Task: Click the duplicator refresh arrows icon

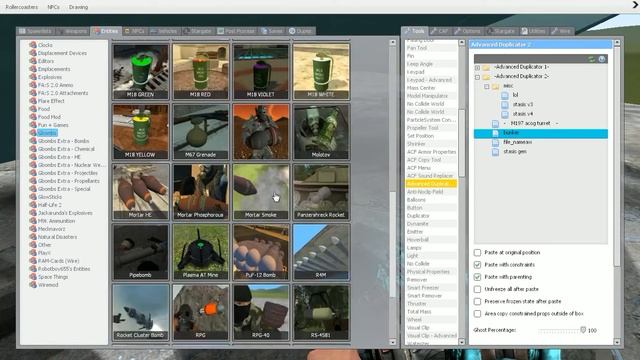Action: [x=591, y=59]
